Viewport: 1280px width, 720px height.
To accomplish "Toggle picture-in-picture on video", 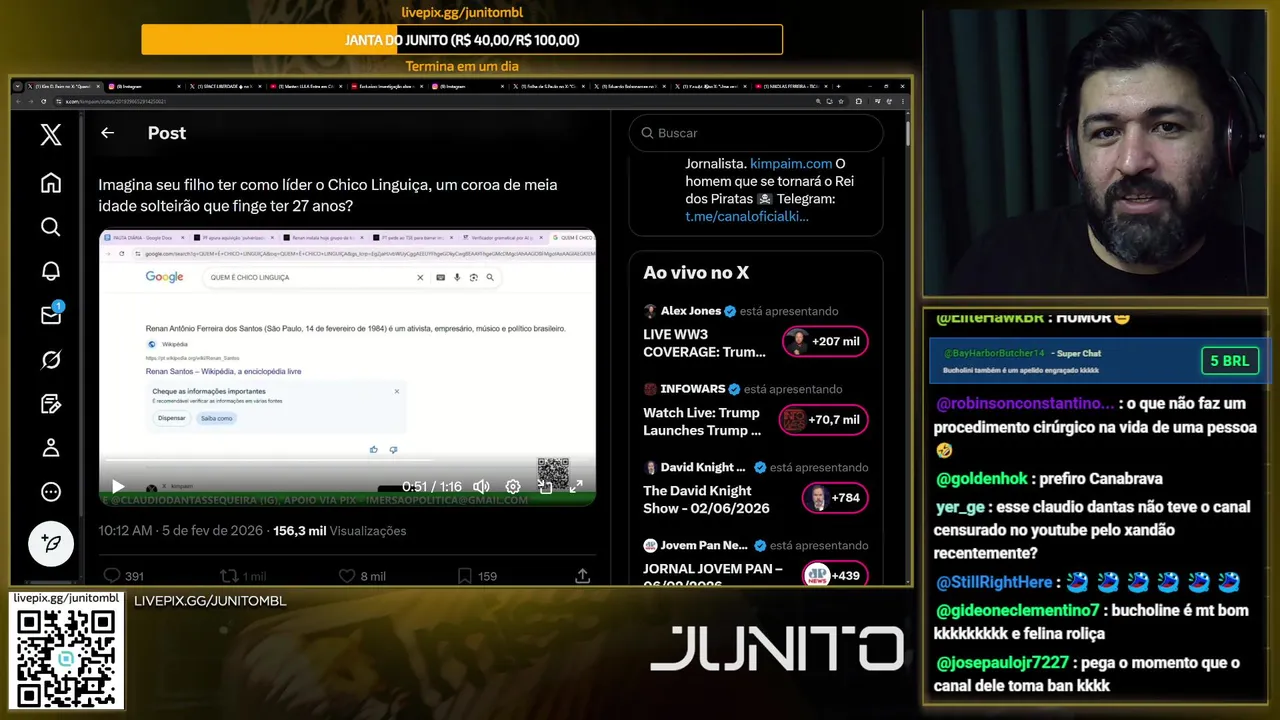I will tap(545, 487).
